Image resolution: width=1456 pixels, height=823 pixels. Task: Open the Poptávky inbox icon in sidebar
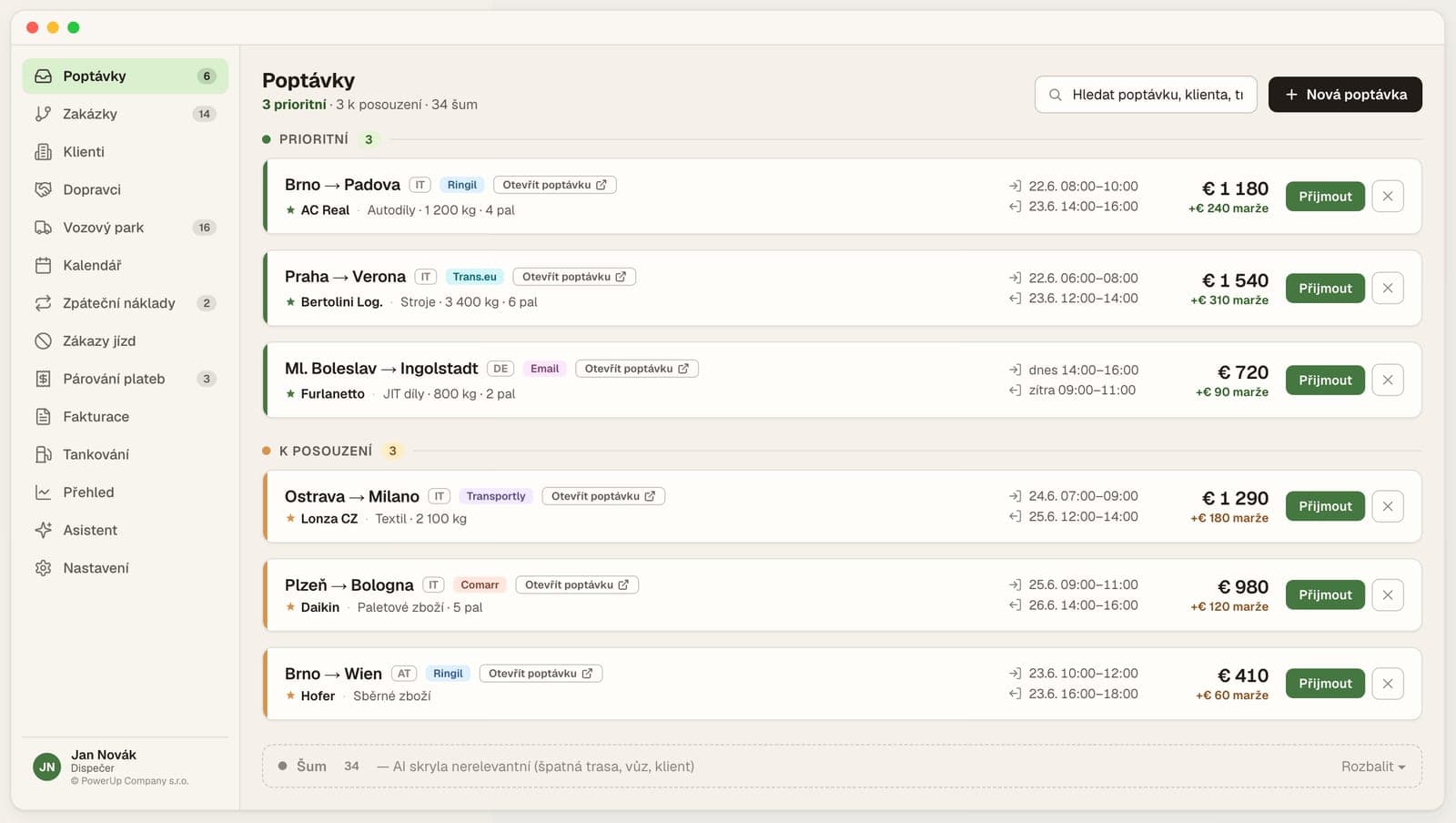(x=43, y=76)
